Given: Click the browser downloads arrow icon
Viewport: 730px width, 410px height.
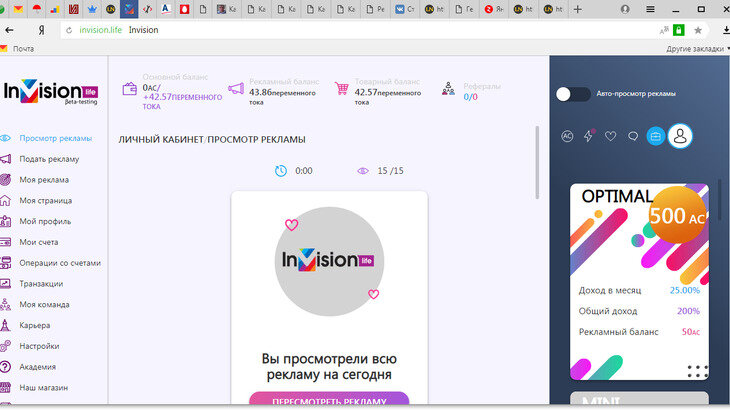Looking at the screenshot, I should pyautogui.click(x=726, y=30).
